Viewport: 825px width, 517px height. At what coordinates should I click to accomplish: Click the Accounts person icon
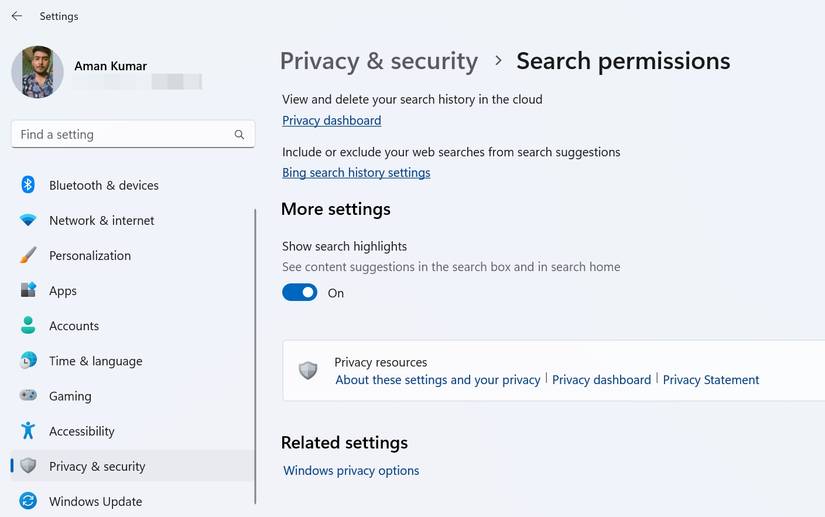pyautogui.click(x=28, y=325)
